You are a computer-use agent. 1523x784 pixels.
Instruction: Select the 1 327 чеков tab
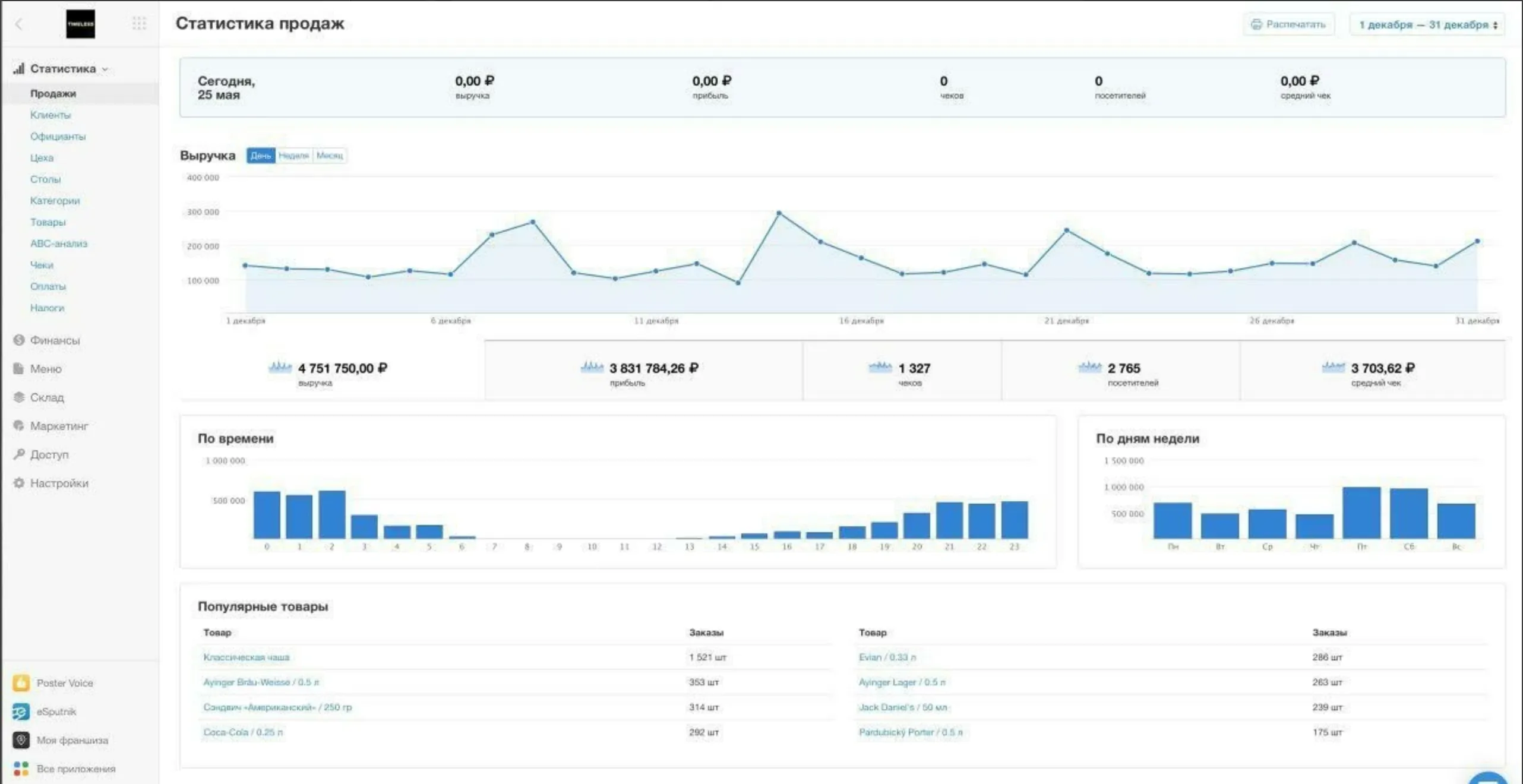click(x=902, y=371)
